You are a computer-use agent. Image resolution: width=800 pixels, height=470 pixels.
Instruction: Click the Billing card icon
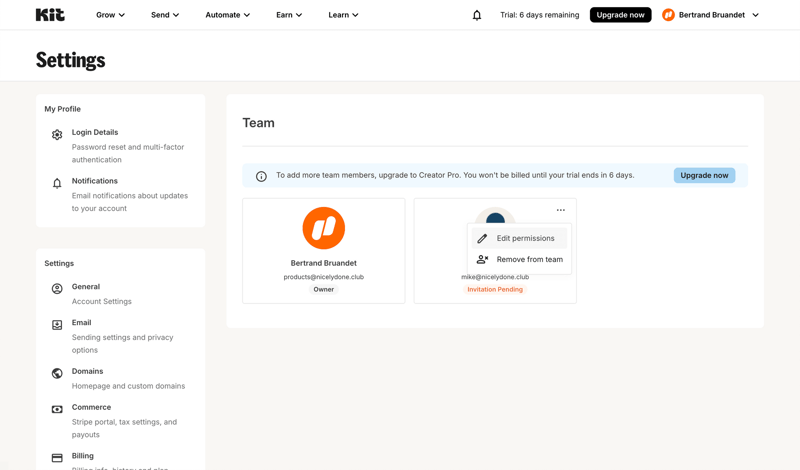(57, 458)
